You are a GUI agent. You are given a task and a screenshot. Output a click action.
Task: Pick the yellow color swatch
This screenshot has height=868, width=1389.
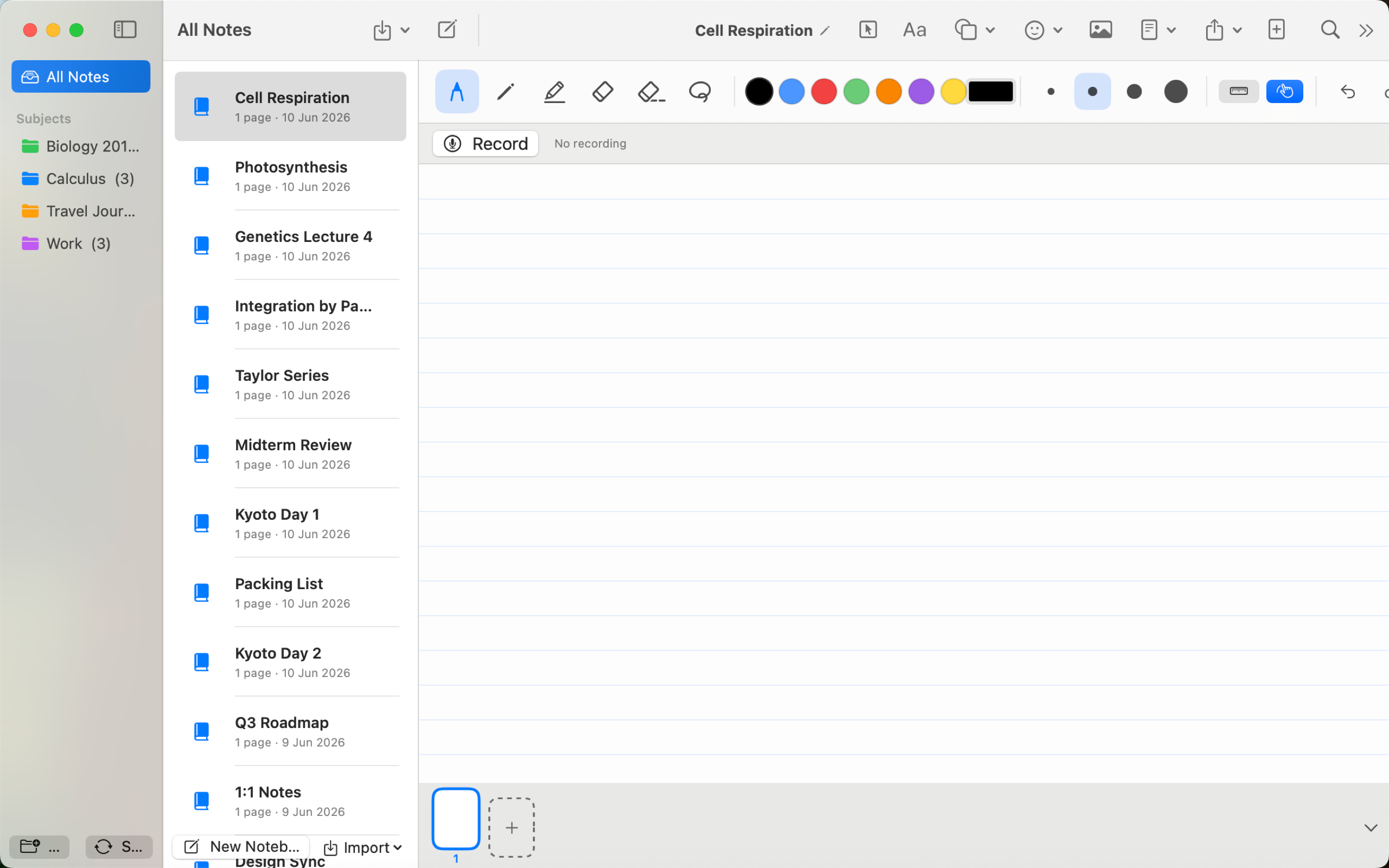click(953, 91)
